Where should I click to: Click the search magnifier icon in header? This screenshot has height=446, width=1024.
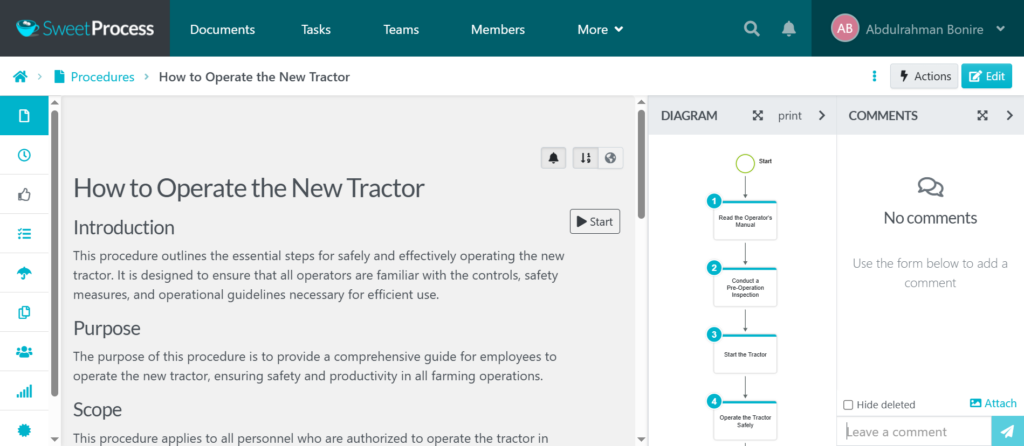point(752,29)
